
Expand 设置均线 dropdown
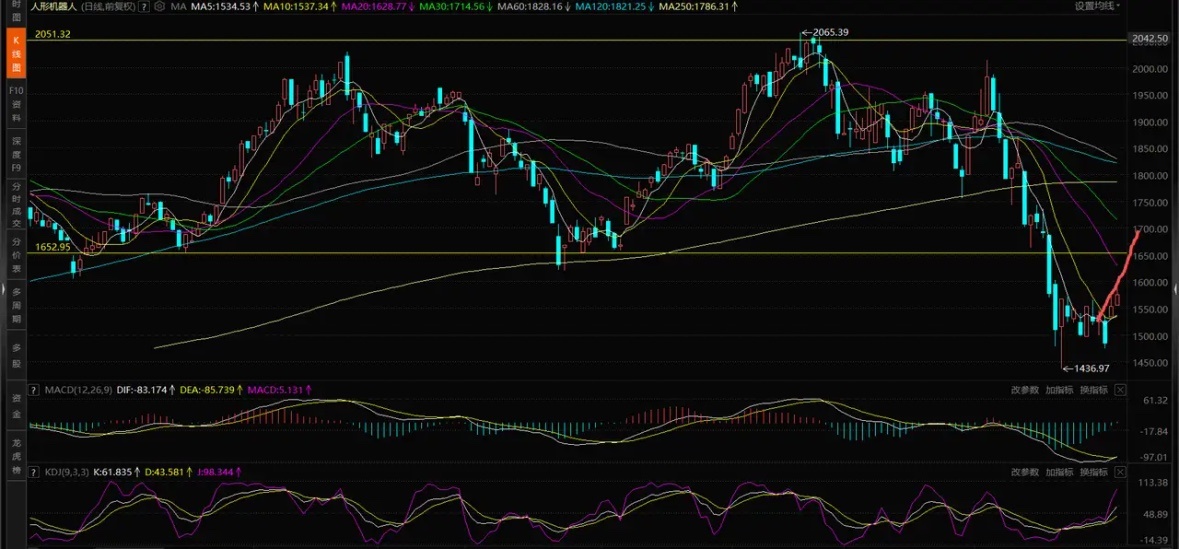(1097, 6)
